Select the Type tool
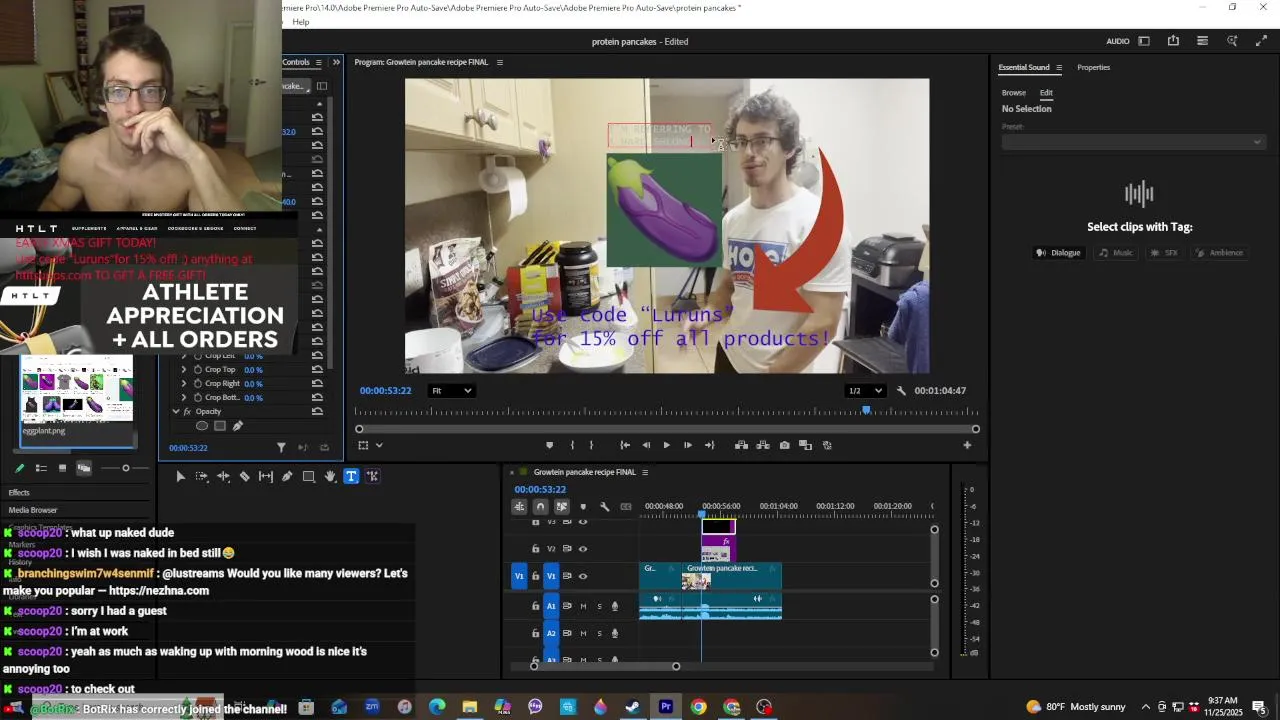This screenshot has height=720, width=1280. pyautogui.click(x=351, y=477)
